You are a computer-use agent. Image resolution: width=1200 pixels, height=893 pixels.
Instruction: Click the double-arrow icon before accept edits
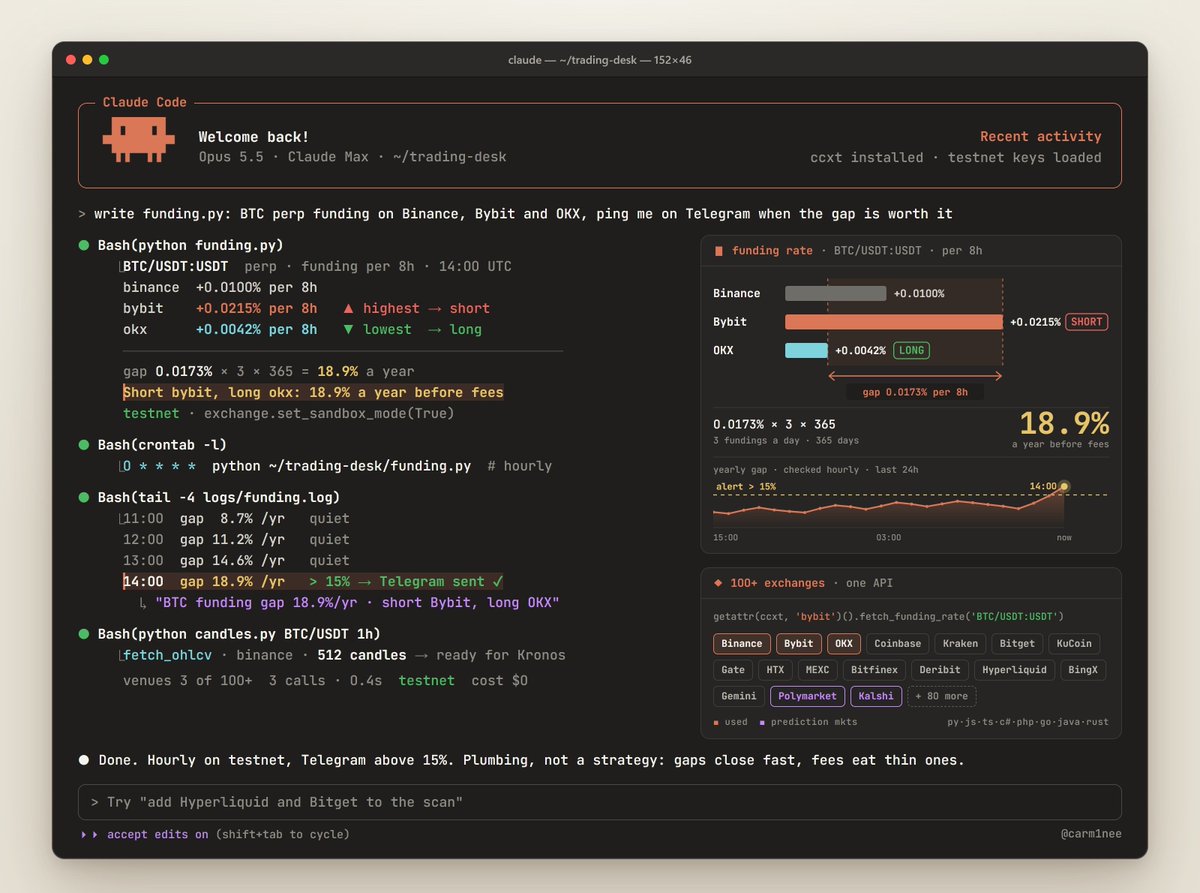click(x=90, y=834)
